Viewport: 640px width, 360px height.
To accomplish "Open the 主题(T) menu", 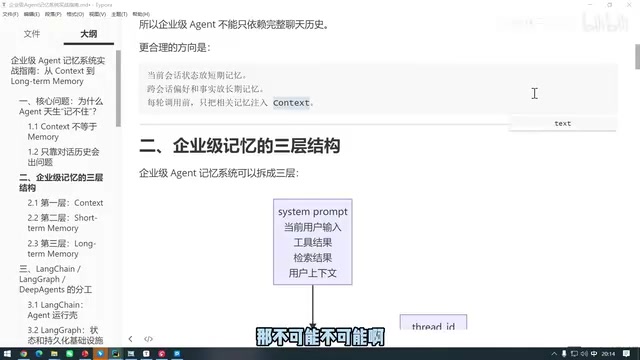I will tap(119, 14).
